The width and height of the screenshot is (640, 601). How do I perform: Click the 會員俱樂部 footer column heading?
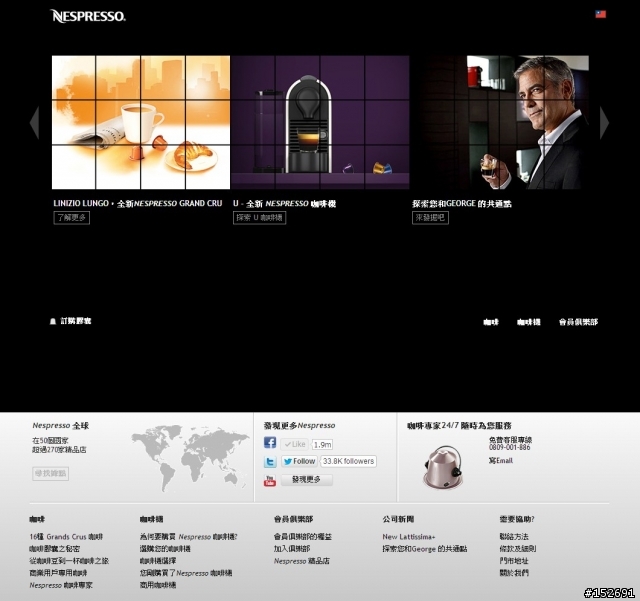point(293,519)
